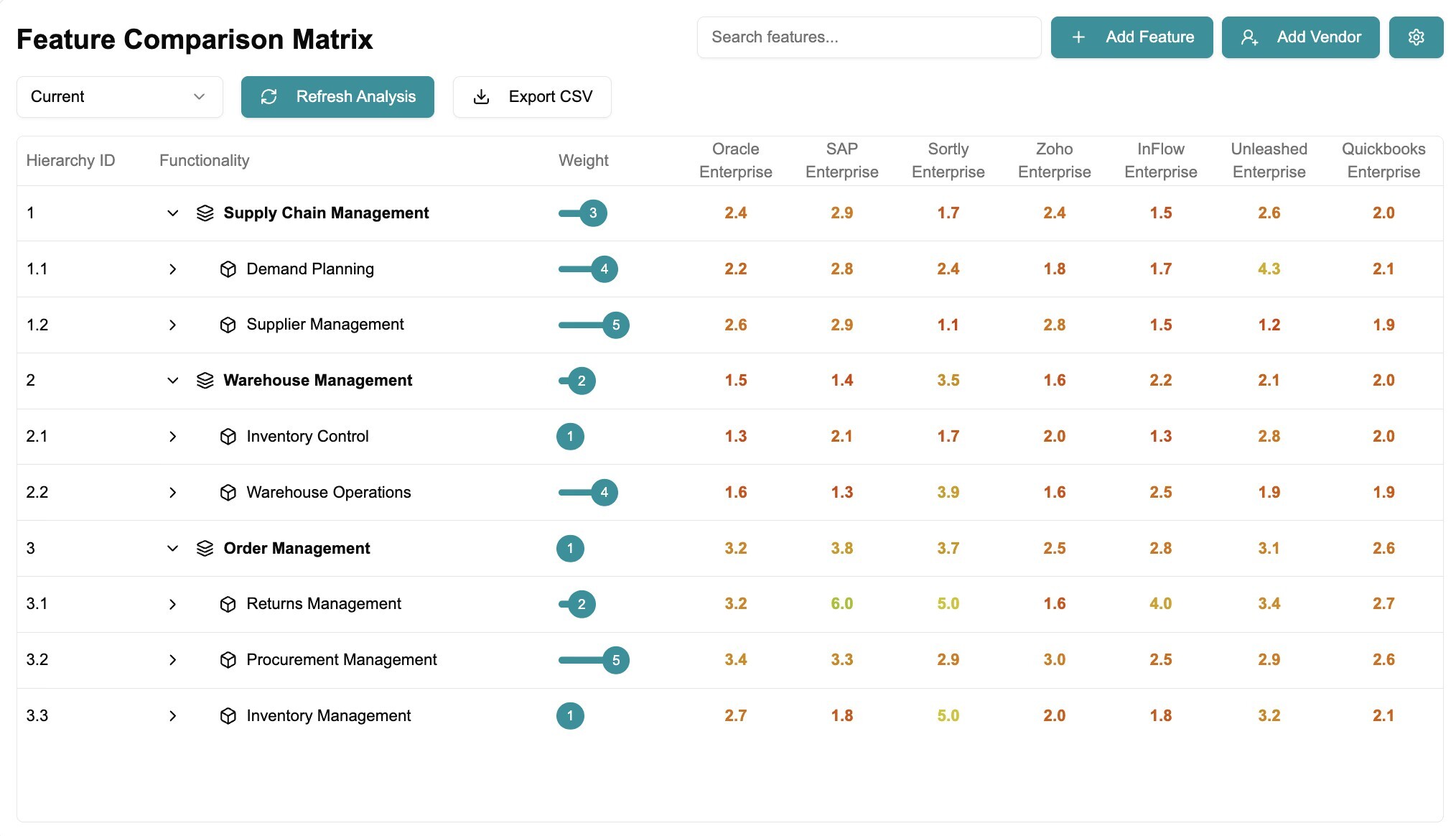Collapse the Order Management row

pyautogui.click(x=172, y=549)
